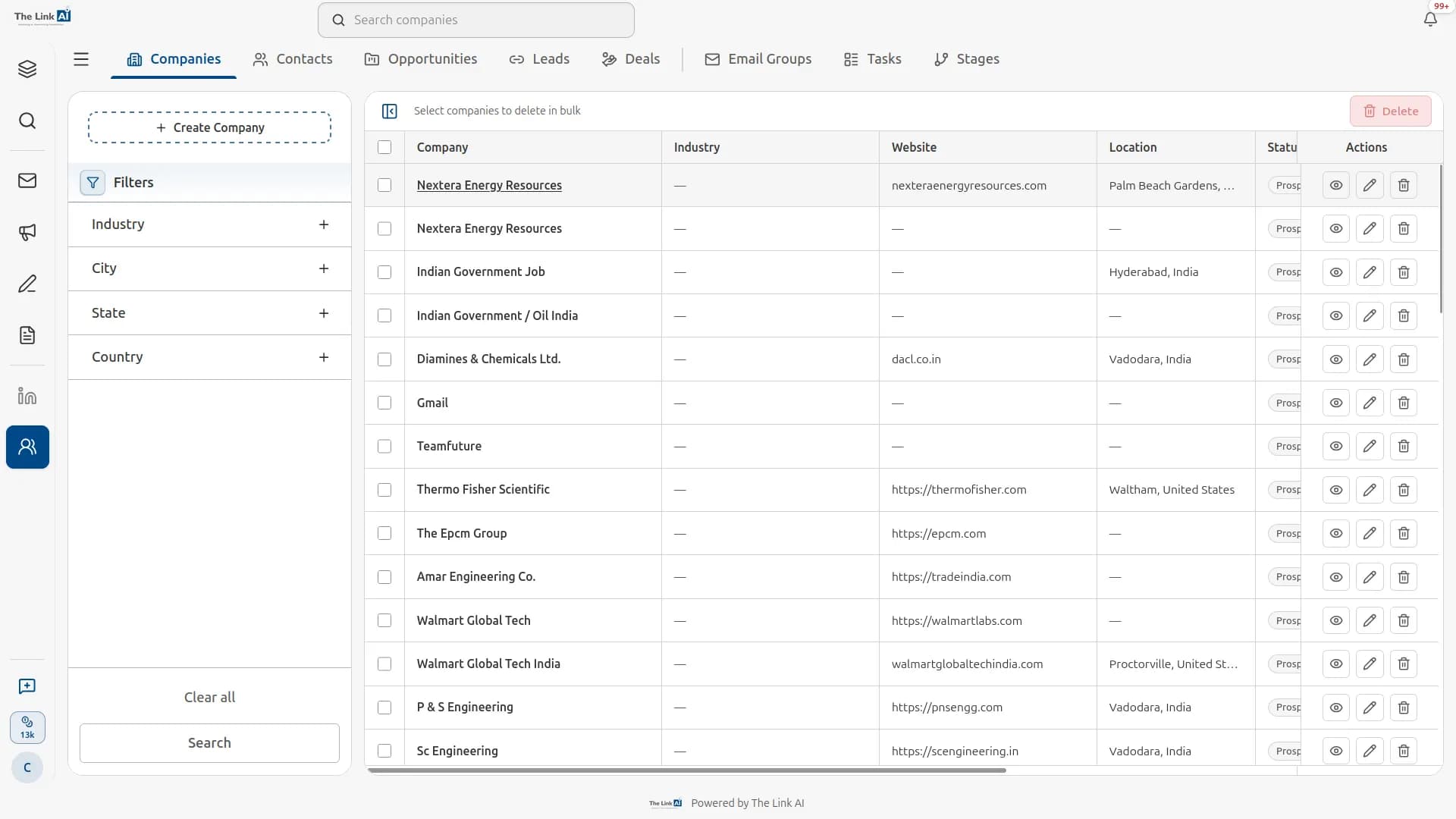The width and height of the screenshot is (1456, 819).
Task: Click the 13k credits badge
Action: (x=27, y=727)
